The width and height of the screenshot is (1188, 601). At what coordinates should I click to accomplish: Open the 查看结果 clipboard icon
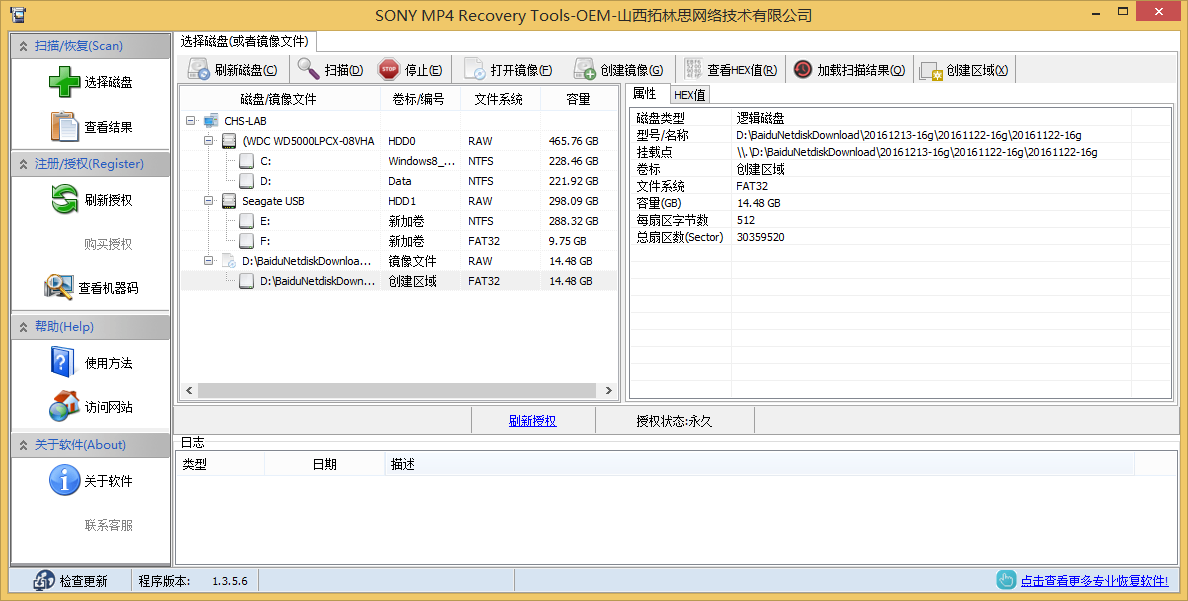[x=64, y=127]
